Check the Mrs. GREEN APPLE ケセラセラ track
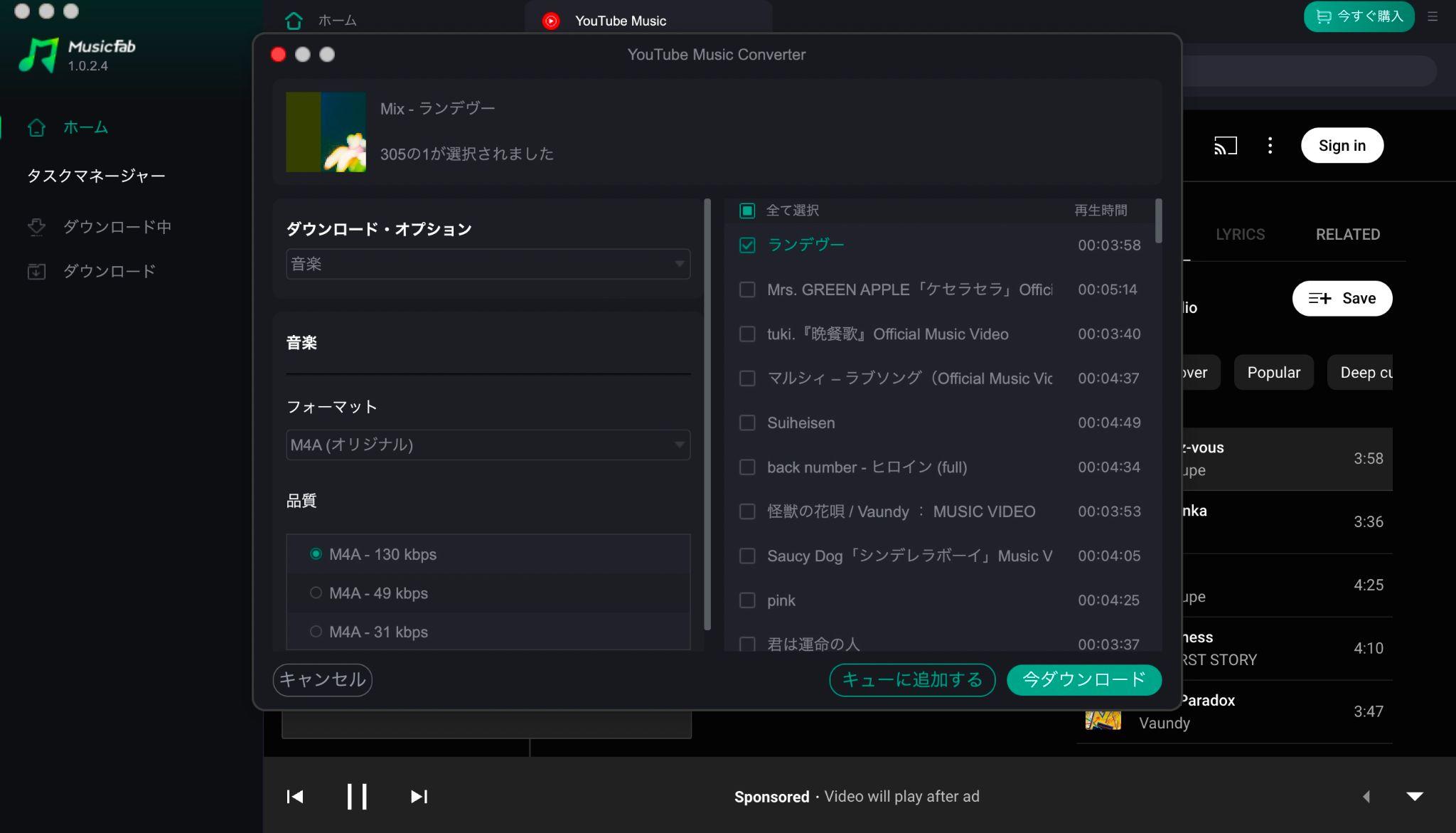Viewport: 1456px width, 833px height. [x=746, y=290]
